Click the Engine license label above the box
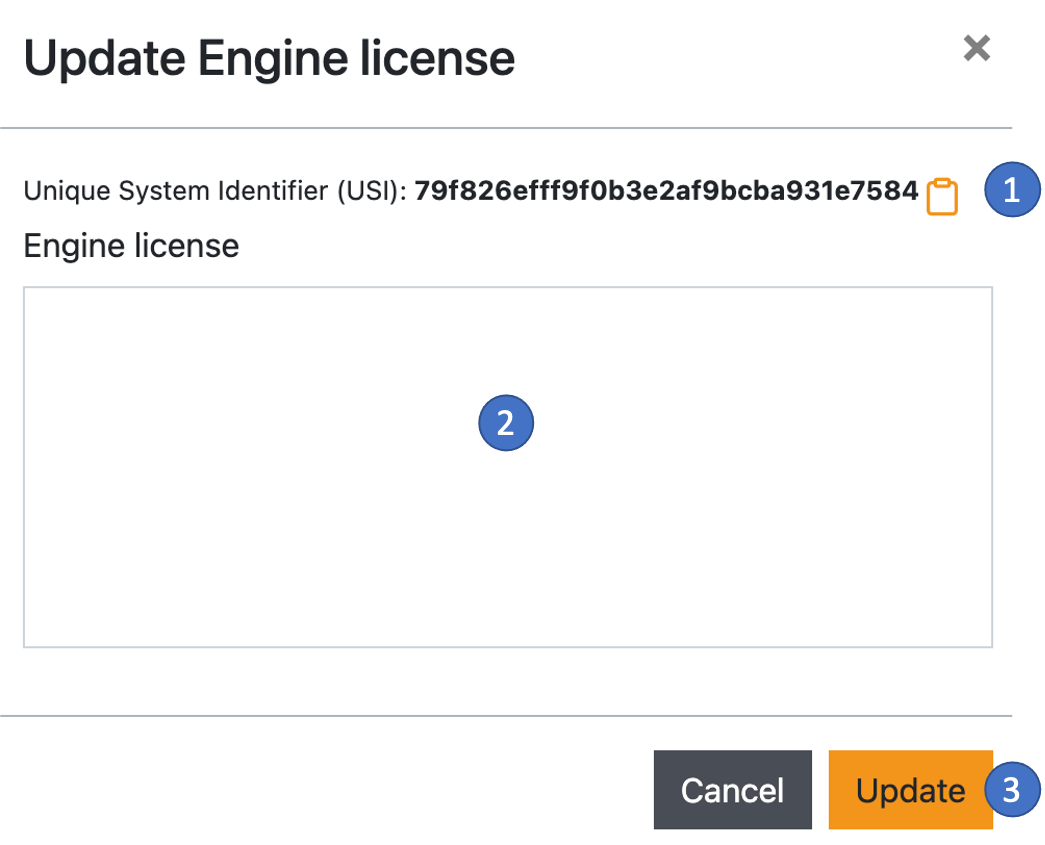This screenshot has height=845, width=1045. click(132, 246)
